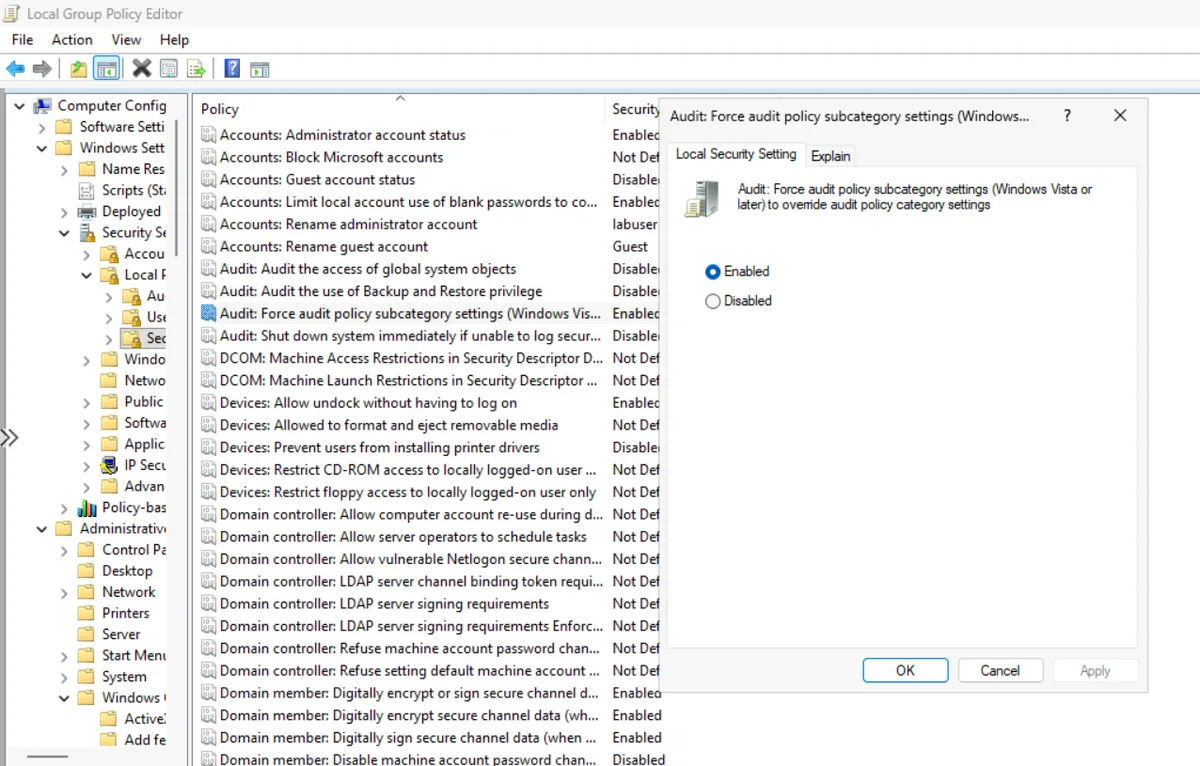
Task: Collapse the Local Policies node
Action: pos(87,275)
